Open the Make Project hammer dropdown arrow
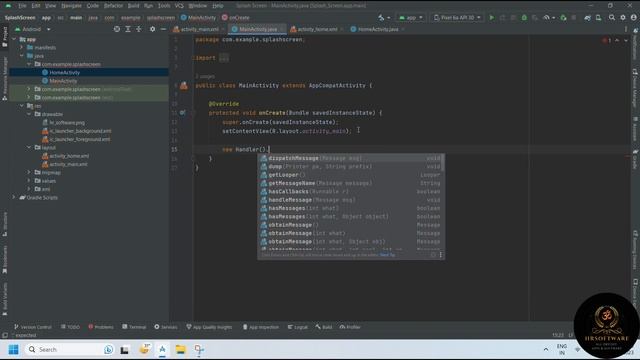Image resolution: width=640 pixels, height=360 pixels. point(389,18)
